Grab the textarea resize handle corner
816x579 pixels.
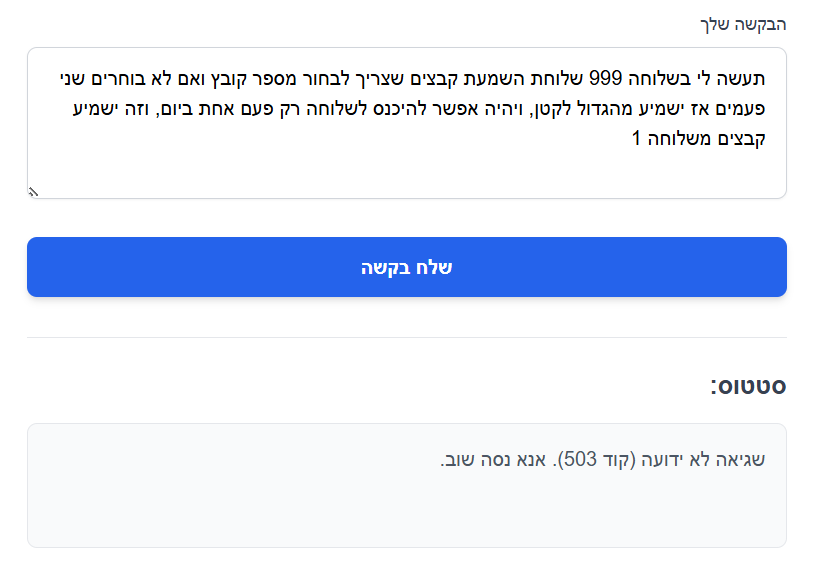pos(33,192)
